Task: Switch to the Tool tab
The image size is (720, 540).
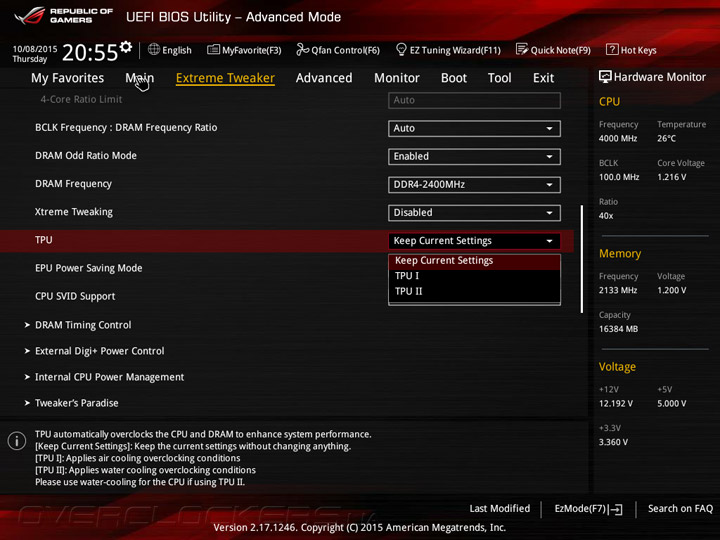Action: point(500,78)
